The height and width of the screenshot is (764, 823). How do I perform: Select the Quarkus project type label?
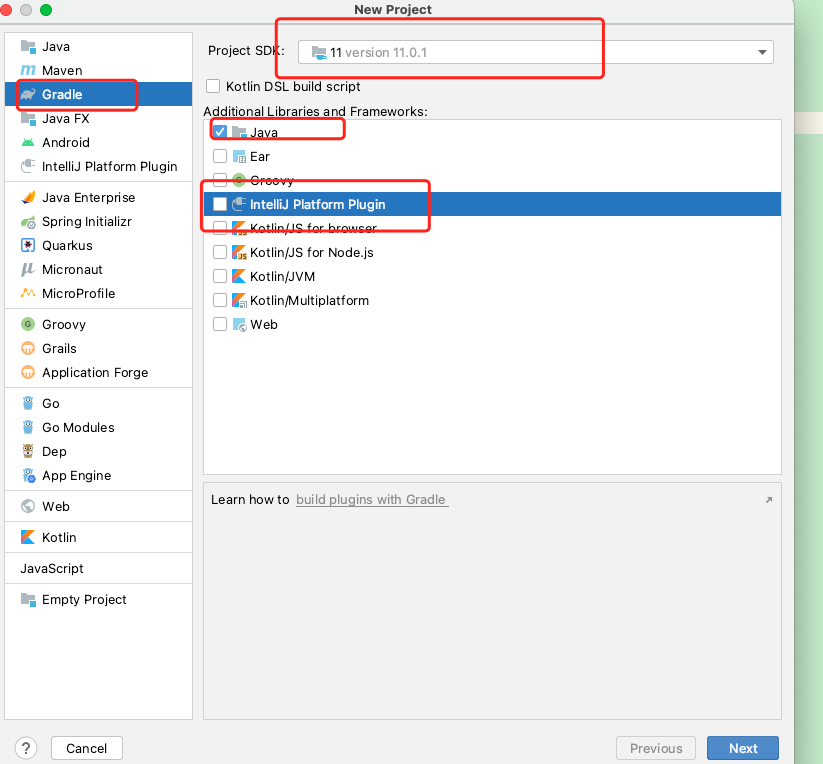coord(67,246)
